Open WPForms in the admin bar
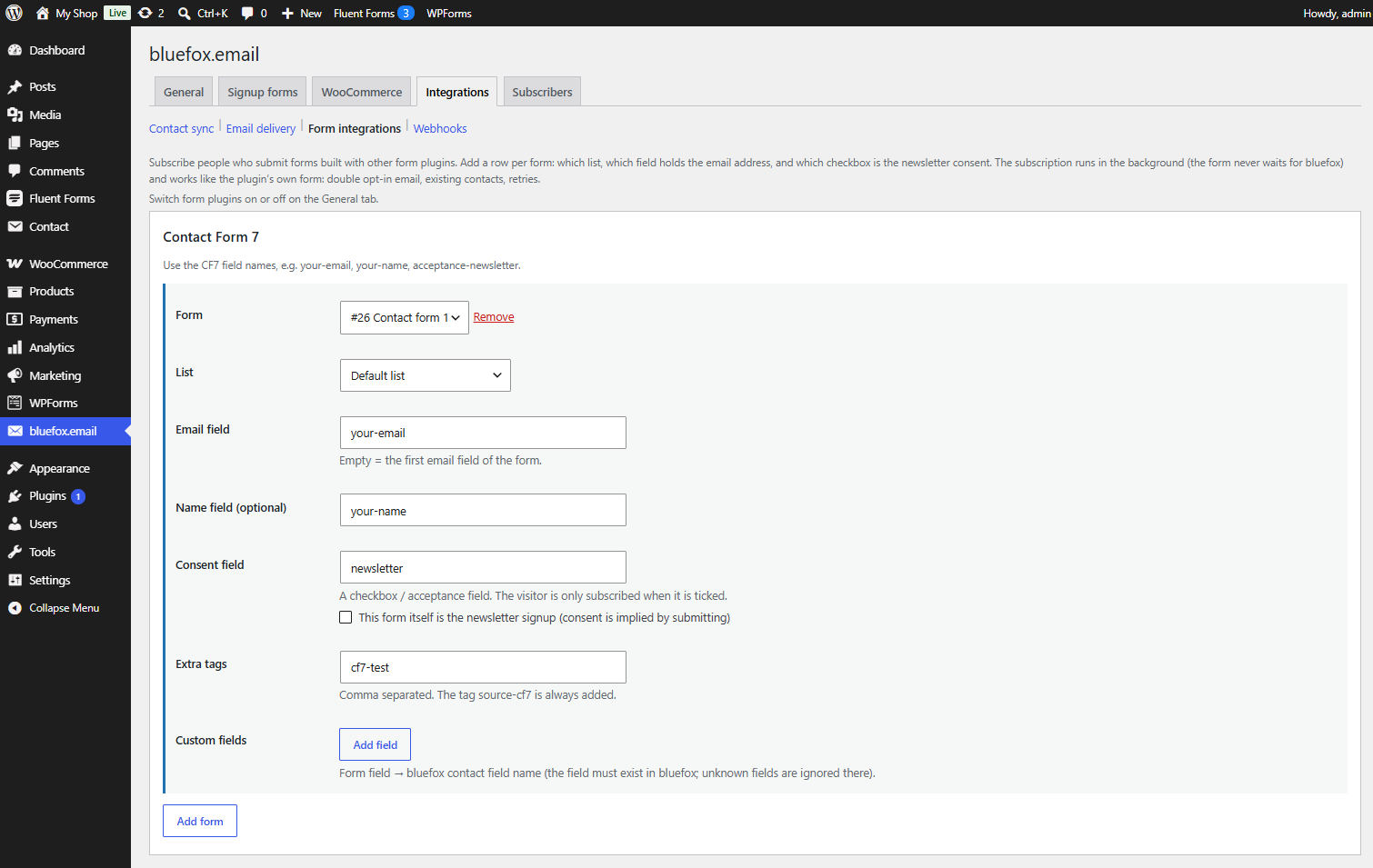Screen dimensions: 1373x868 [449, 13]
